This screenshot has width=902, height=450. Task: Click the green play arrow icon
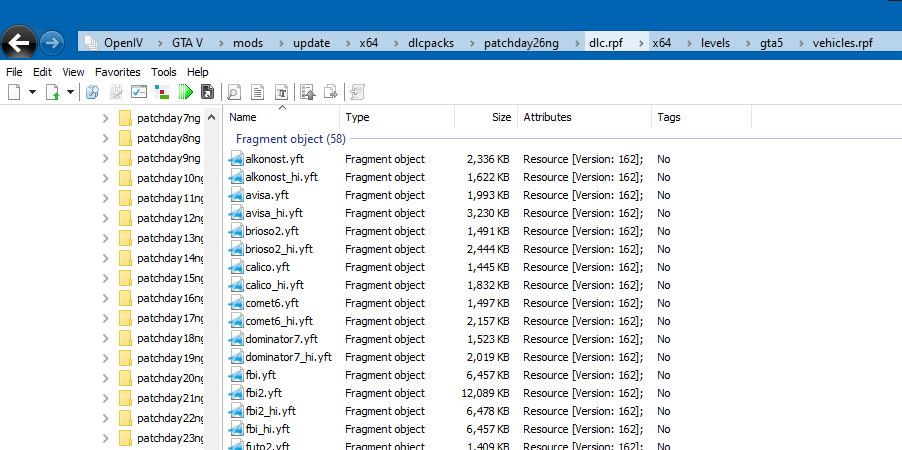[185, 92]
